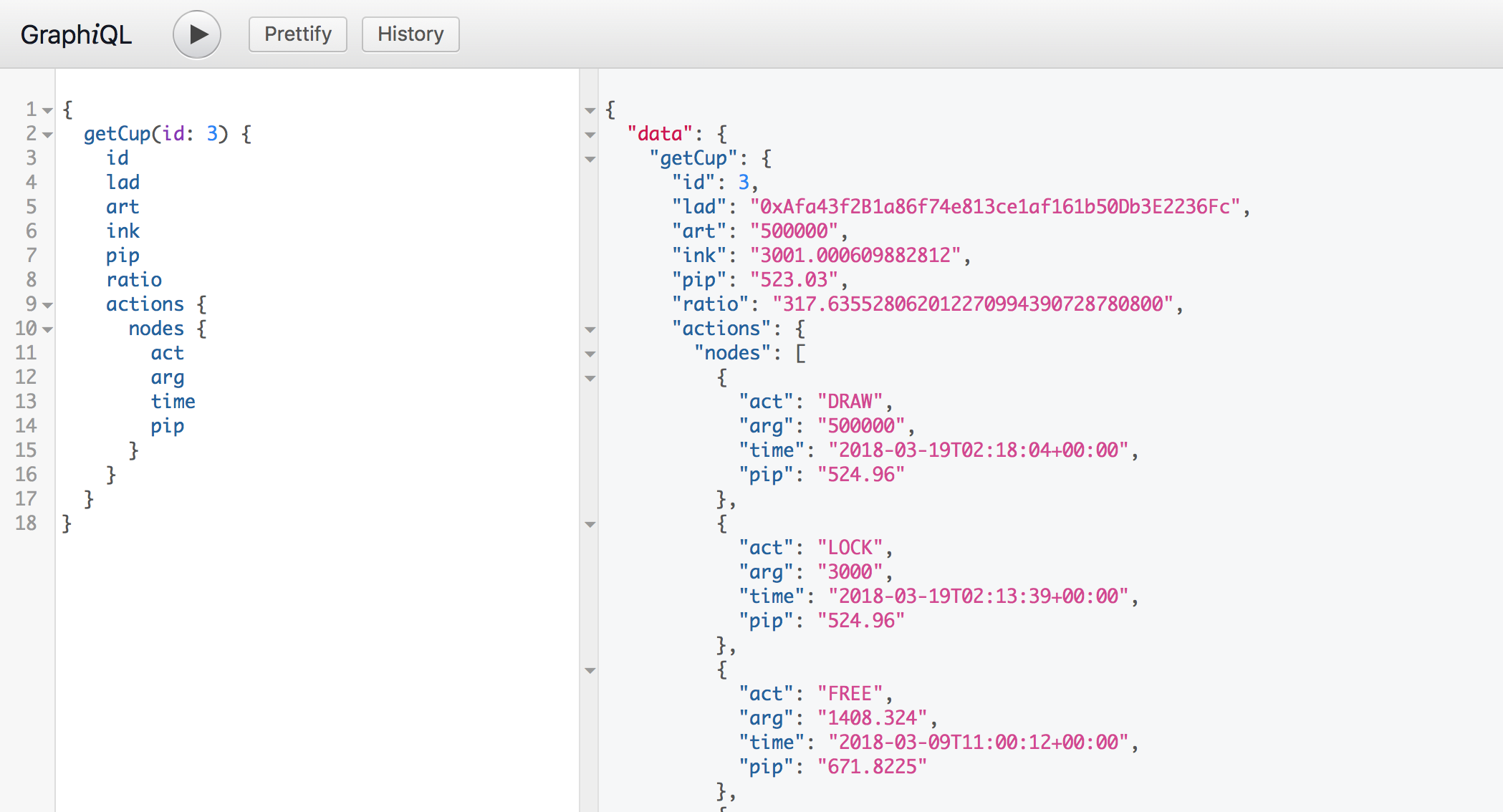Viewport: 1503px width, 812px height.
Task: Run the query with Execute button
Action: pos(196,34)
